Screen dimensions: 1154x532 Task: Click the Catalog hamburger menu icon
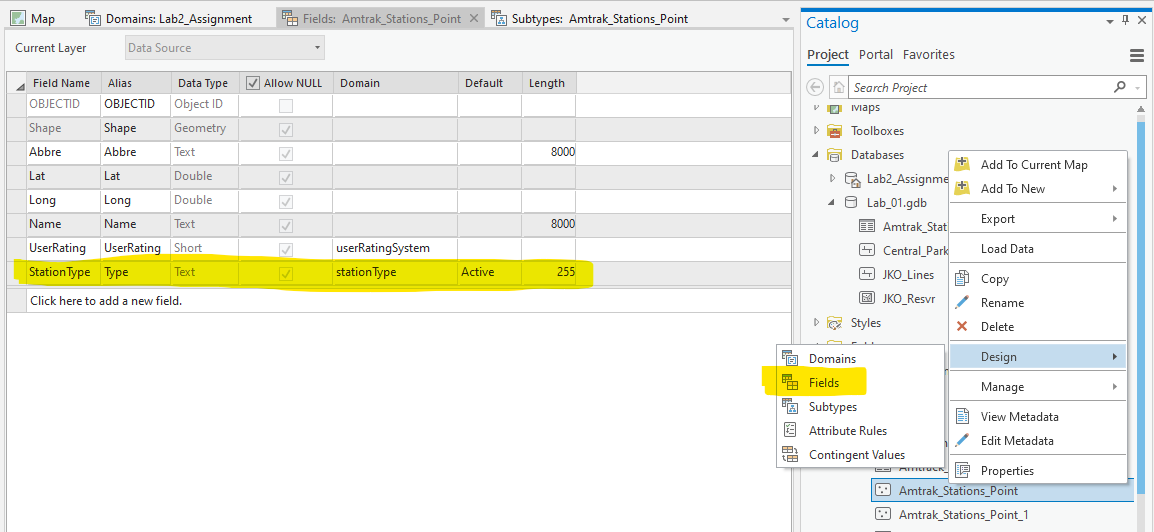1136,55
